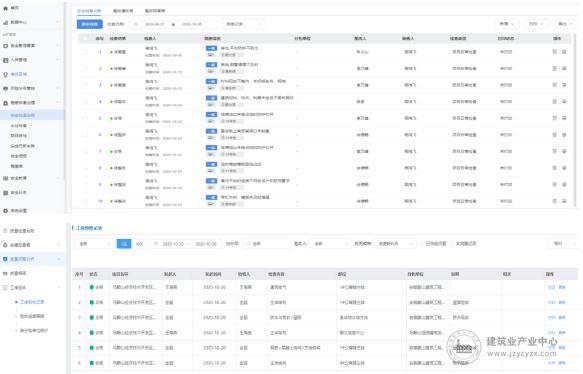The width and height of the screenshot is (583, 374).
Task: Open the home icon in the sidebar
Action: pos(5,8)
